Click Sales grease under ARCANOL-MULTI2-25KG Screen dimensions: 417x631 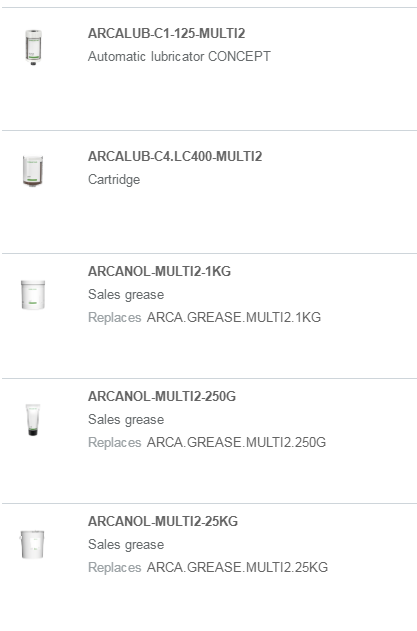tap(126, 544)
